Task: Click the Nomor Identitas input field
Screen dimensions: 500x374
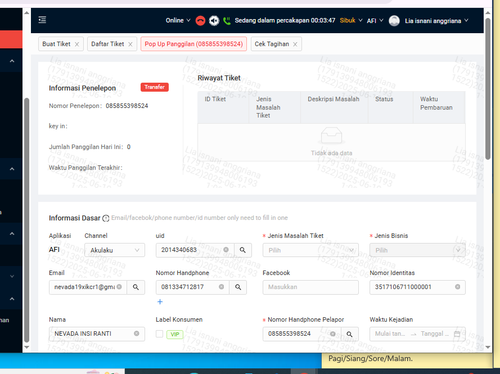Action: (x=417, y=287)
